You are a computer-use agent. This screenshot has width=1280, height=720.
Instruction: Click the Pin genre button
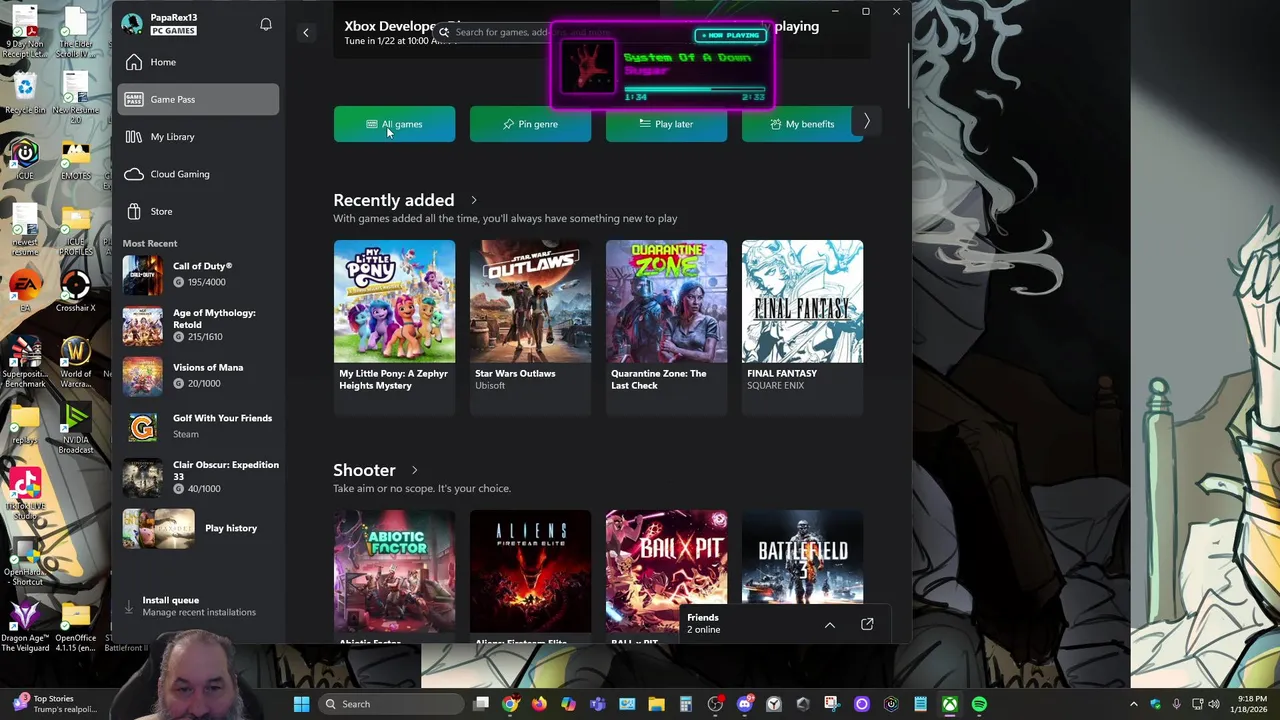coord(530,124)
